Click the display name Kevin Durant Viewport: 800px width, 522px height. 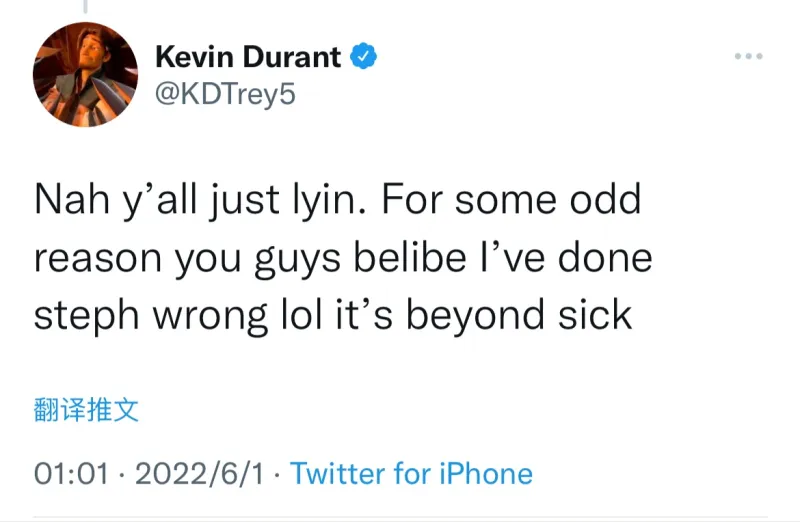(x=248, y=57)
